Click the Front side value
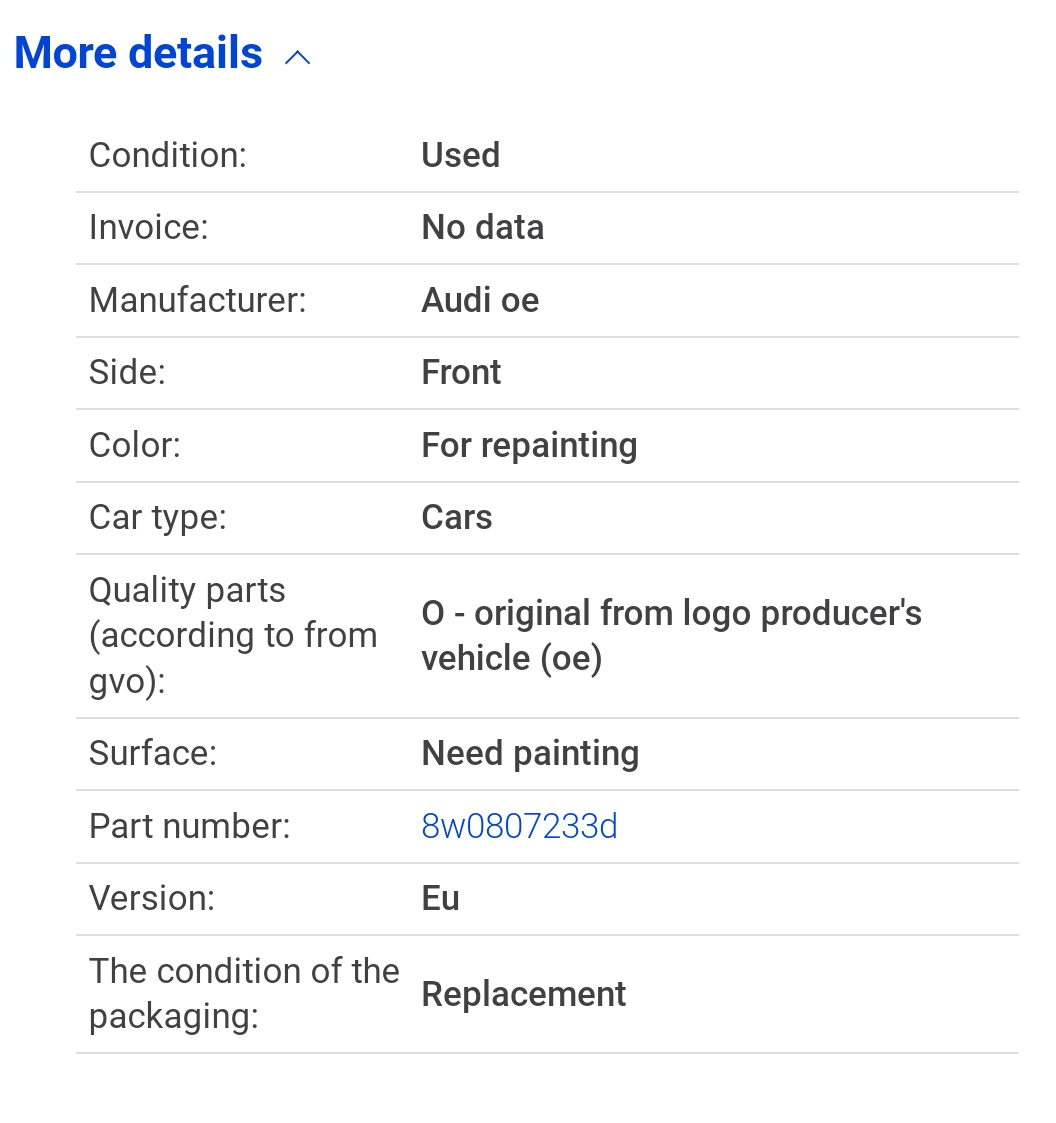Screen dimensions: 1056x1123 [x=461, y=372]
